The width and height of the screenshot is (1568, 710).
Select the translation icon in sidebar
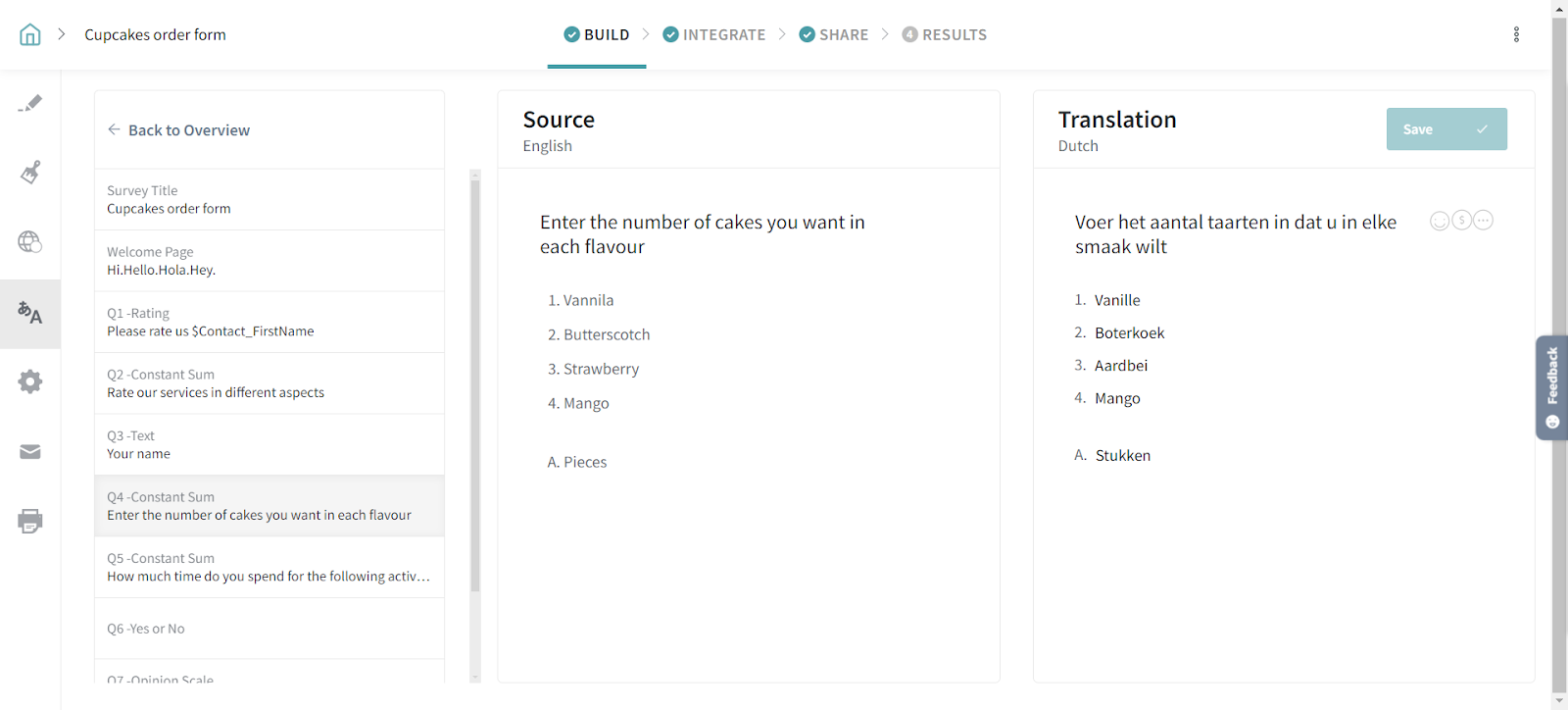(30, 314)
